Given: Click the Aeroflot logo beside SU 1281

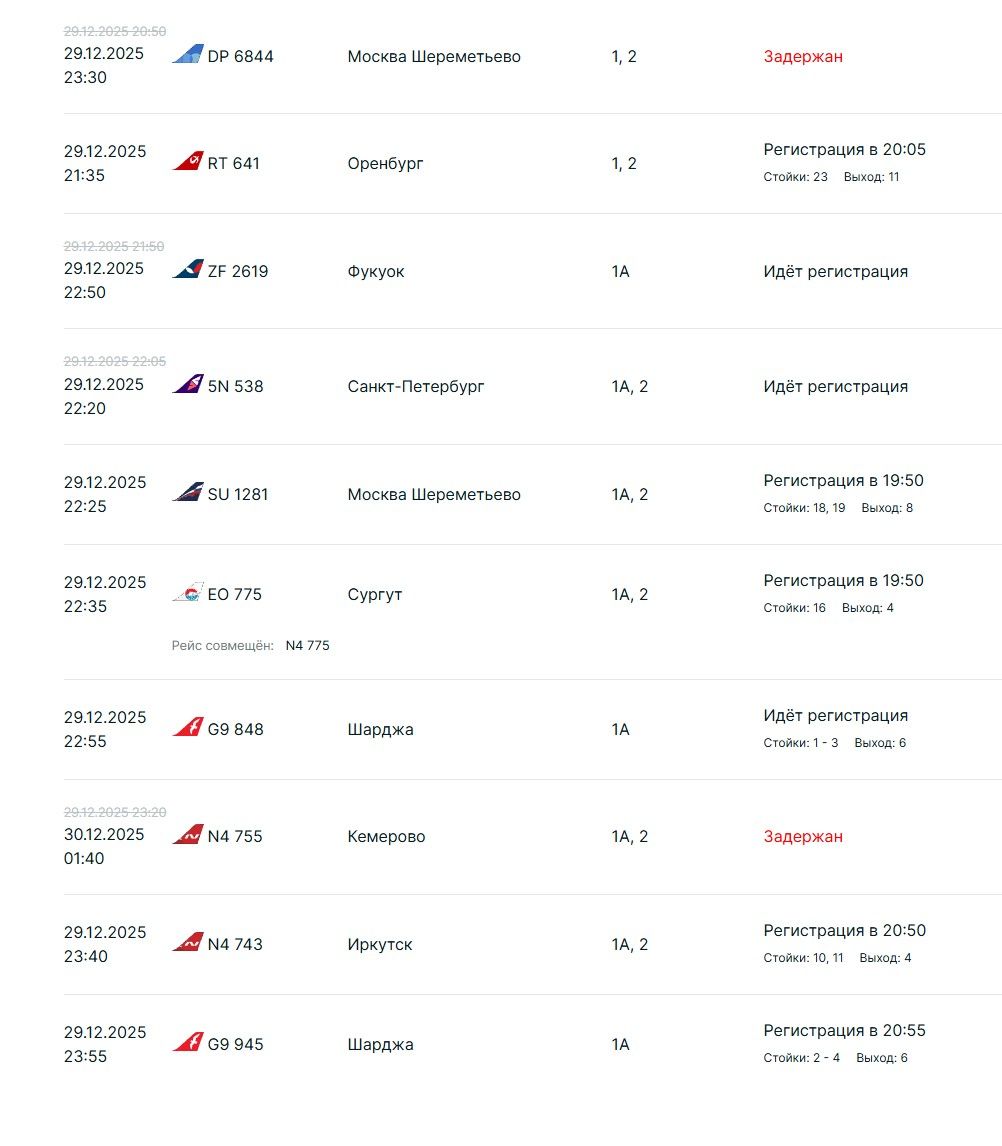Looking at the screenshot, I should click(x=187, y=493).
